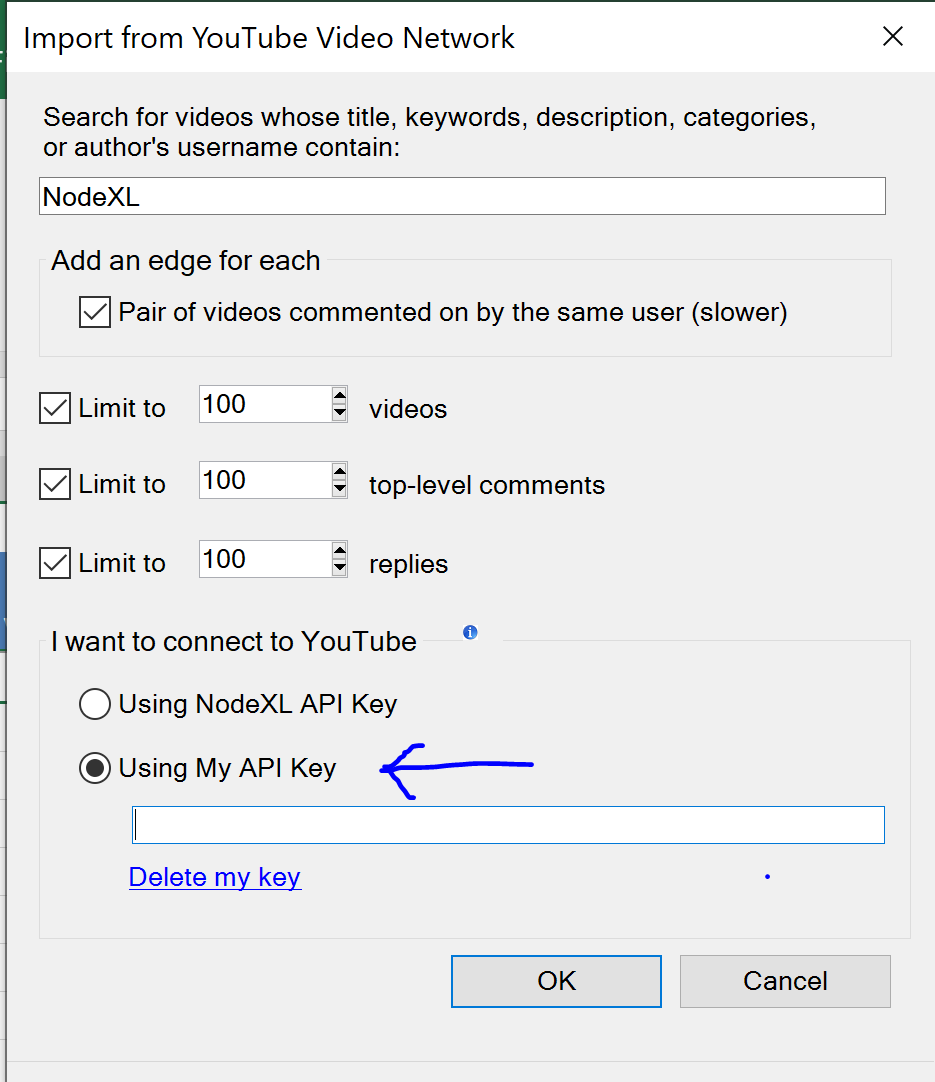Close the Import from YouTube dialog
This screenshot has width=935, height=1082.
[892, 38]
